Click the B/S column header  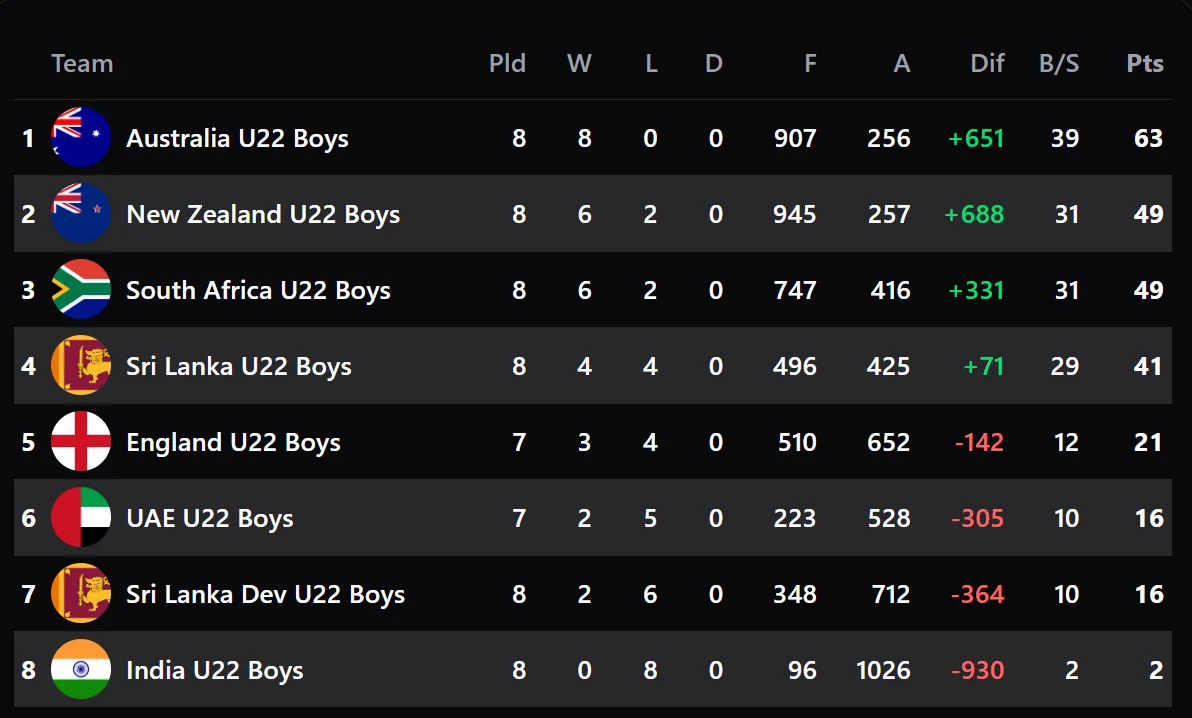[x=1059, y=63]
